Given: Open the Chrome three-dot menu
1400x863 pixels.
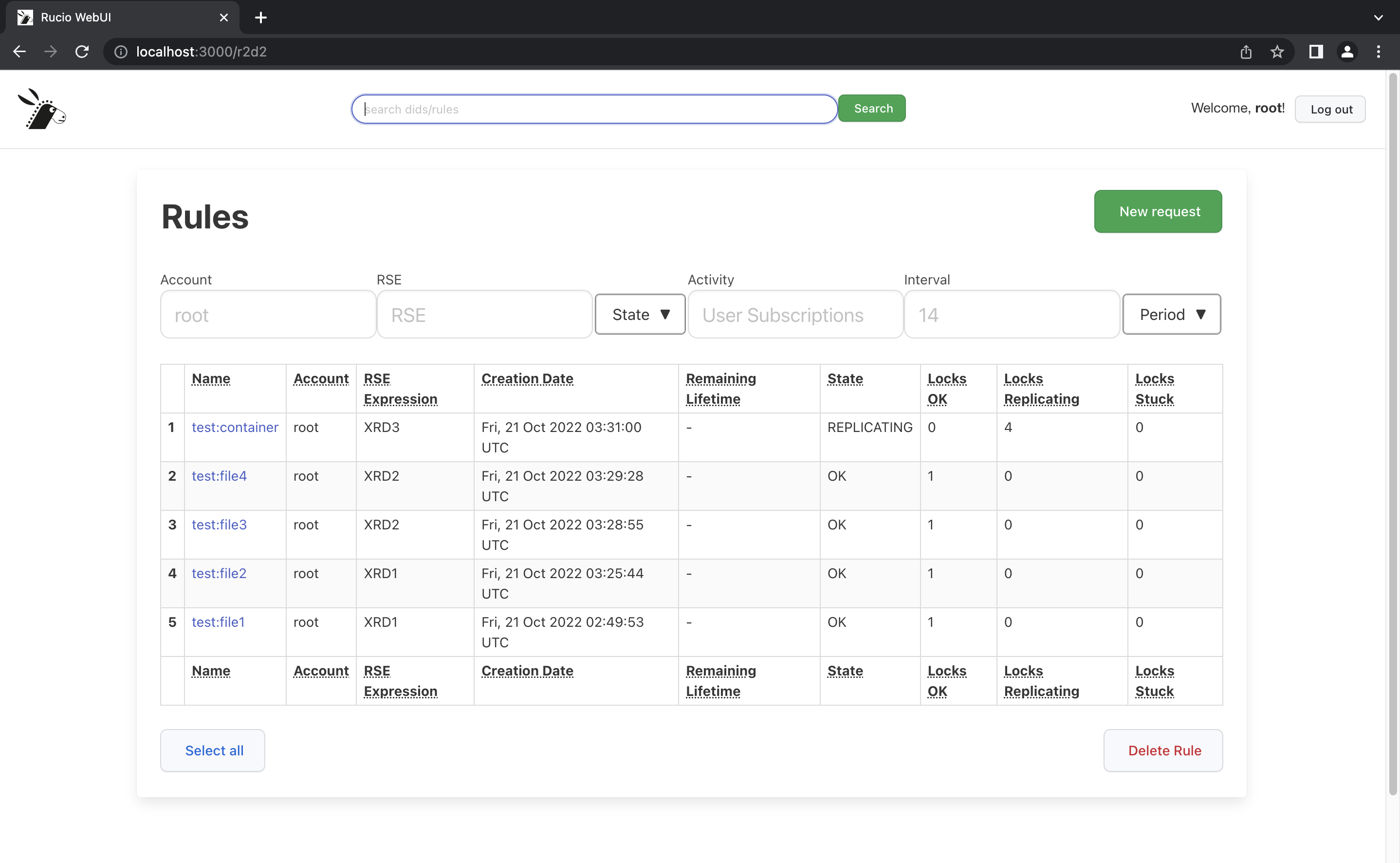Looking at the screenshot, I should 1378,52.
